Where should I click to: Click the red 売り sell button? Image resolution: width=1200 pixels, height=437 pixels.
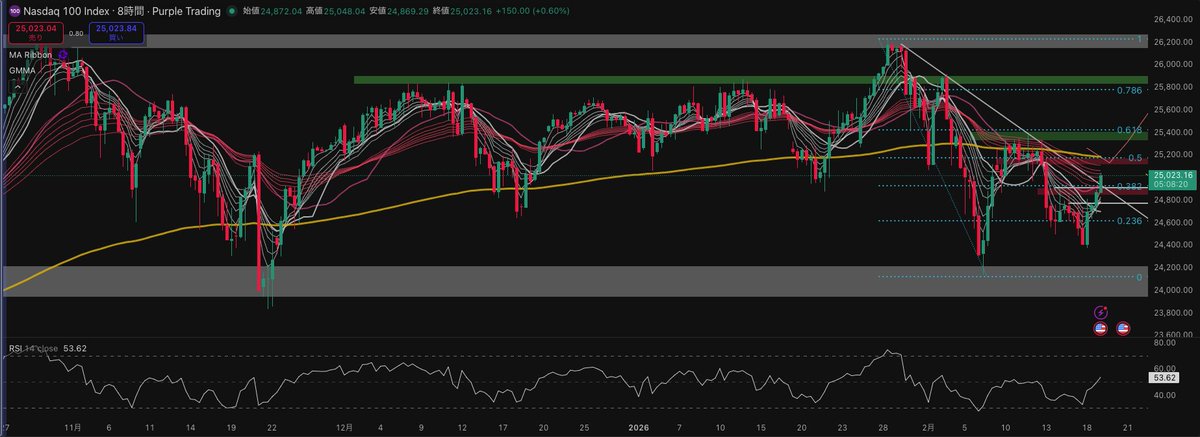tap(35, 34)
